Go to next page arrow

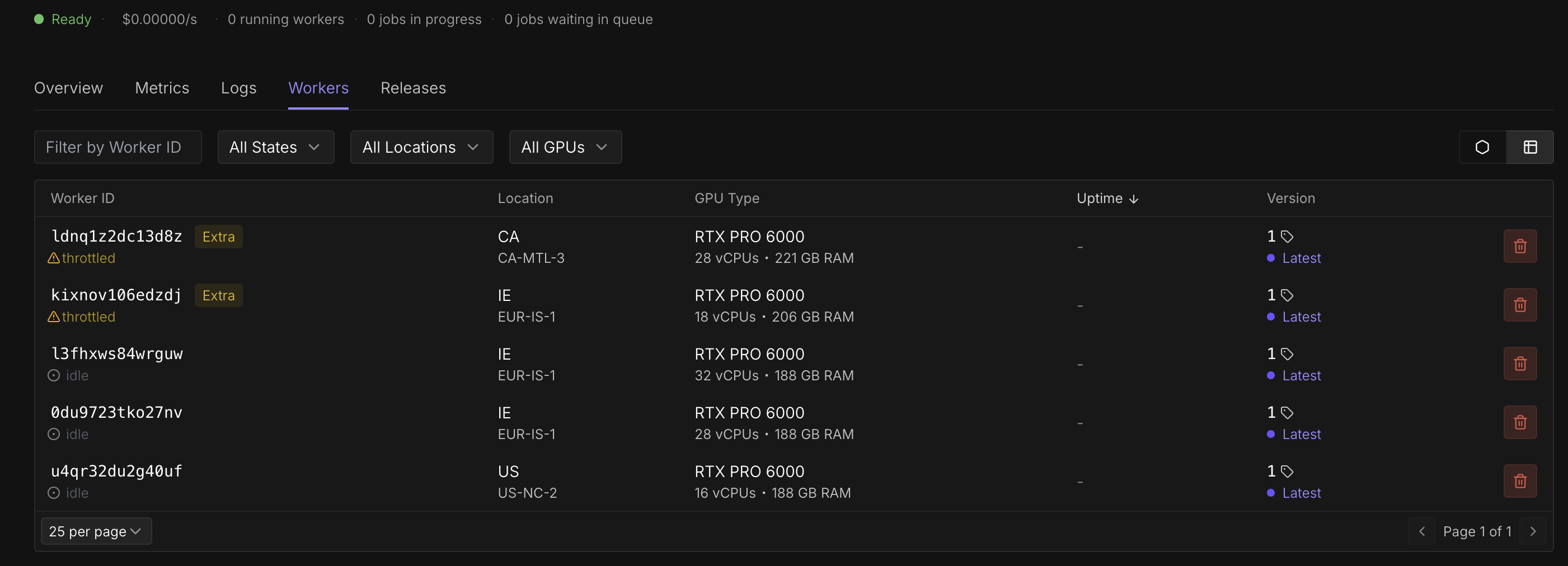1533,531
